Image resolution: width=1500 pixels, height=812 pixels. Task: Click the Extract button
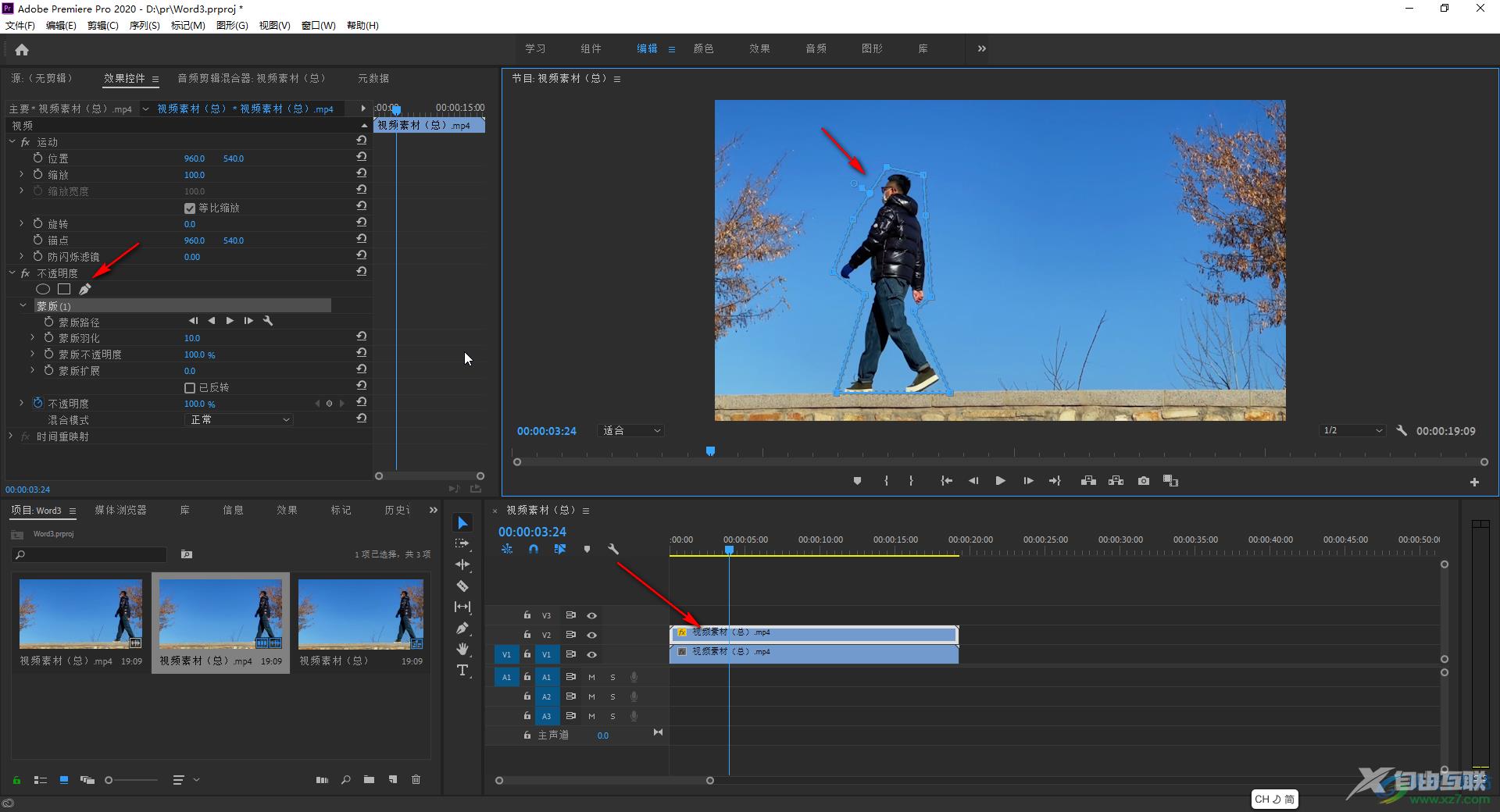1116,481
